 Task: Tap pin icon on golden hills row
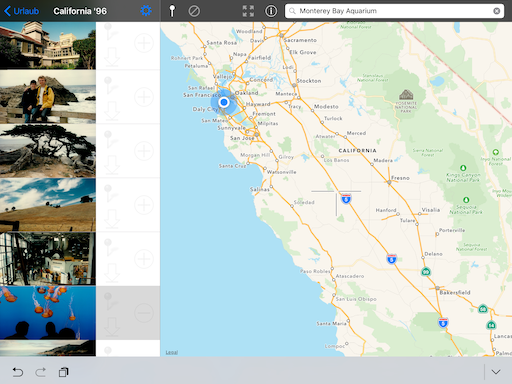click(110, 193)
